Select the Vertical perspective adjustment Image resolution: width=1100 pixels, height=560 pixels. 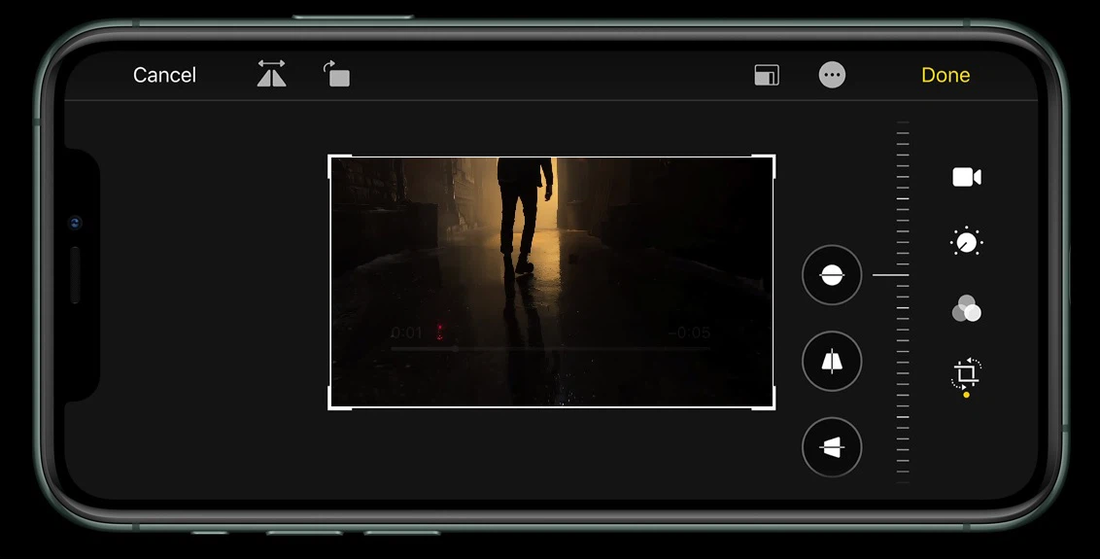(832, 361)
